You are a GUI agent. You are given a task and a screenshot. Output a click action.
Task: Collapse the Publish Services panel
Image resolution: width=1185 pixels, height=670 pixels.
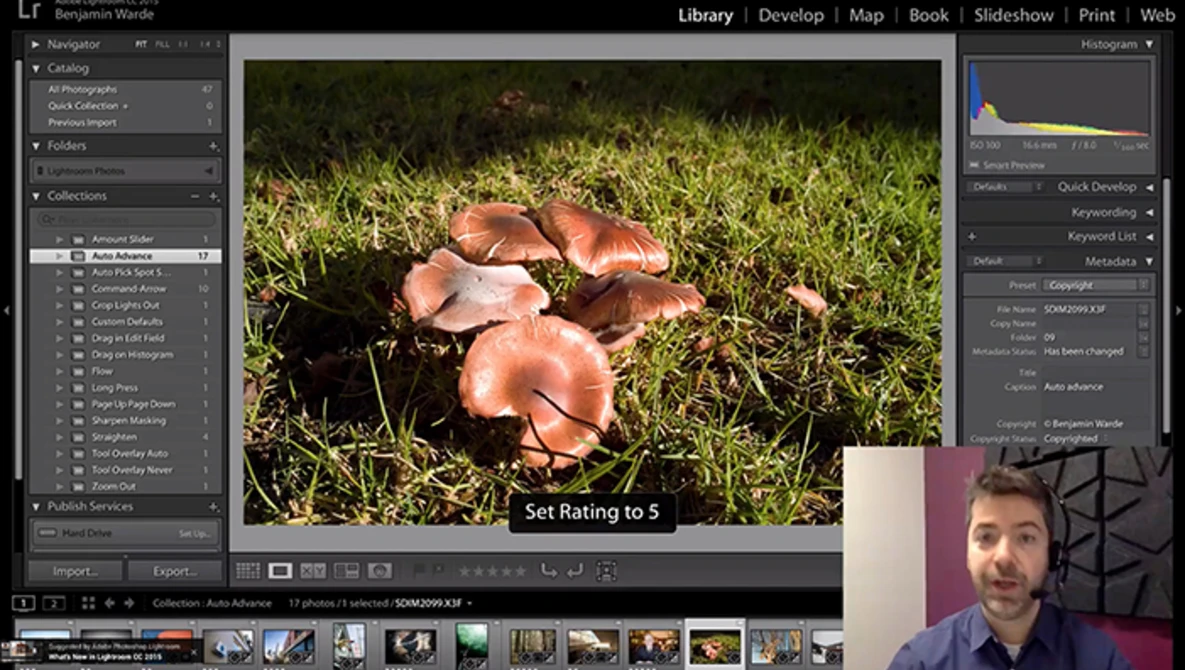[36, 507]
